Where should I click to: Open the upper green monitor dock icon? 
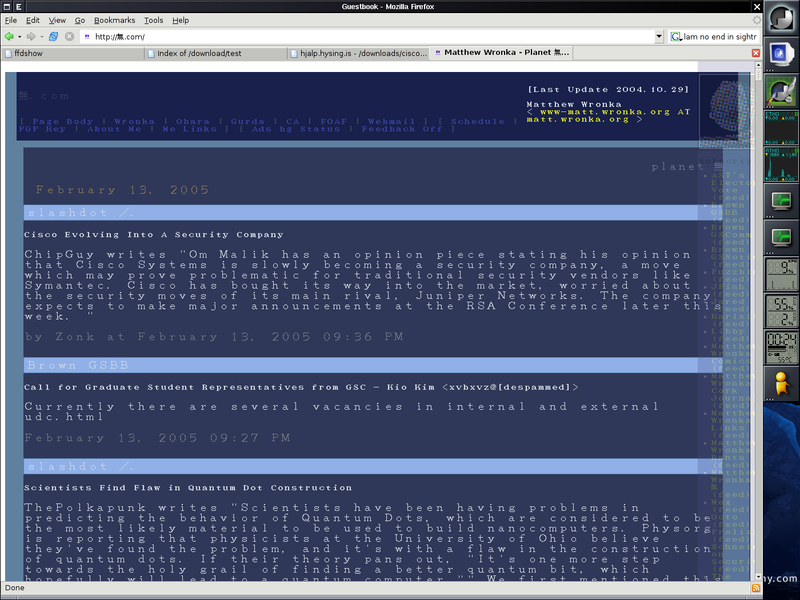click(x=781, y=201)
